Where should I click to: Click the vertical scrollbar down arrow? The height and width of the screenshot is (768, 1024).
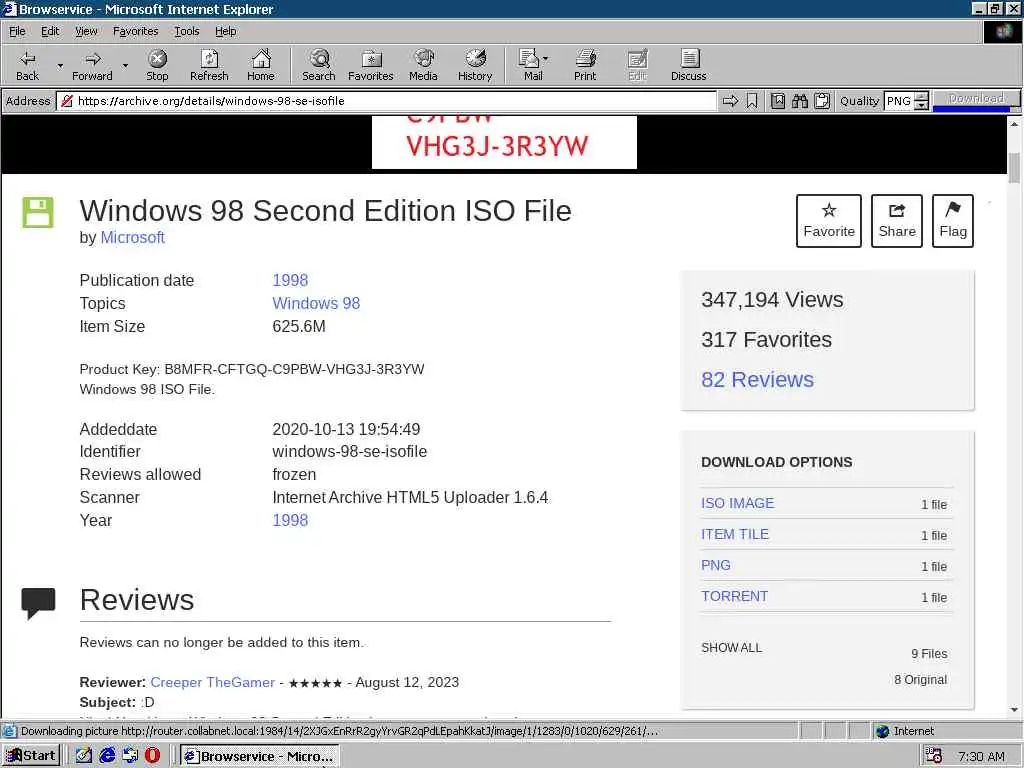click(x=1014, y=710)
